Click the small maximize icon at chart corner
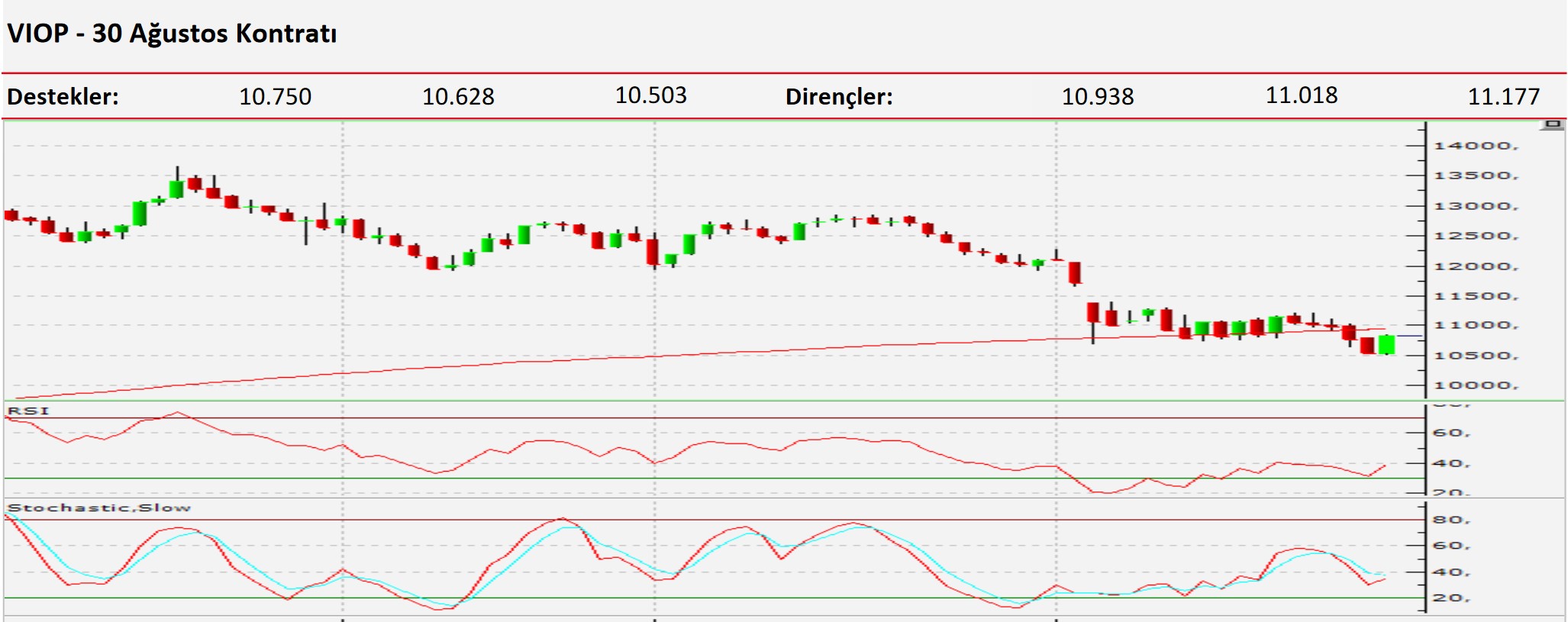1568x622 pixels. click(x=1553, y=124)
